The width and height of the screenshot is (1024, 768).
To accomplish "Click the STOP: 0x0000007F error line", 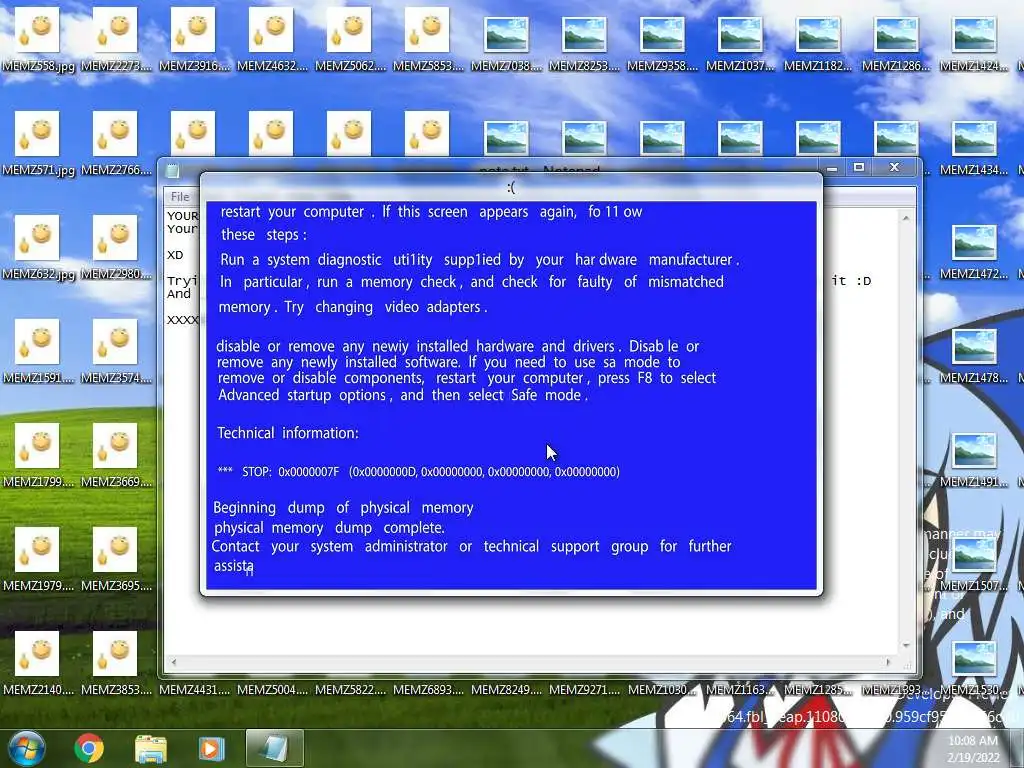I will [419, 472].
